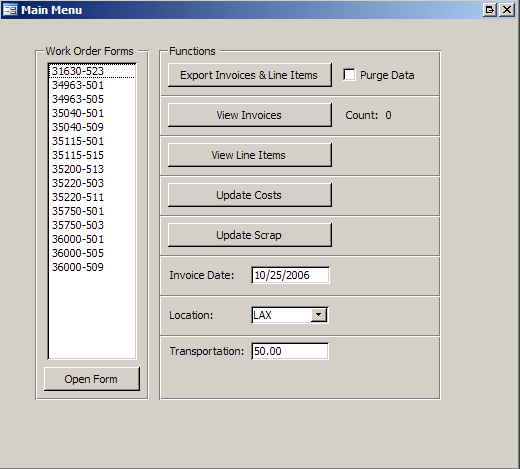Screen dimensions: 520x469
Task: Close the Main Menu window
Action: [507, 10]
